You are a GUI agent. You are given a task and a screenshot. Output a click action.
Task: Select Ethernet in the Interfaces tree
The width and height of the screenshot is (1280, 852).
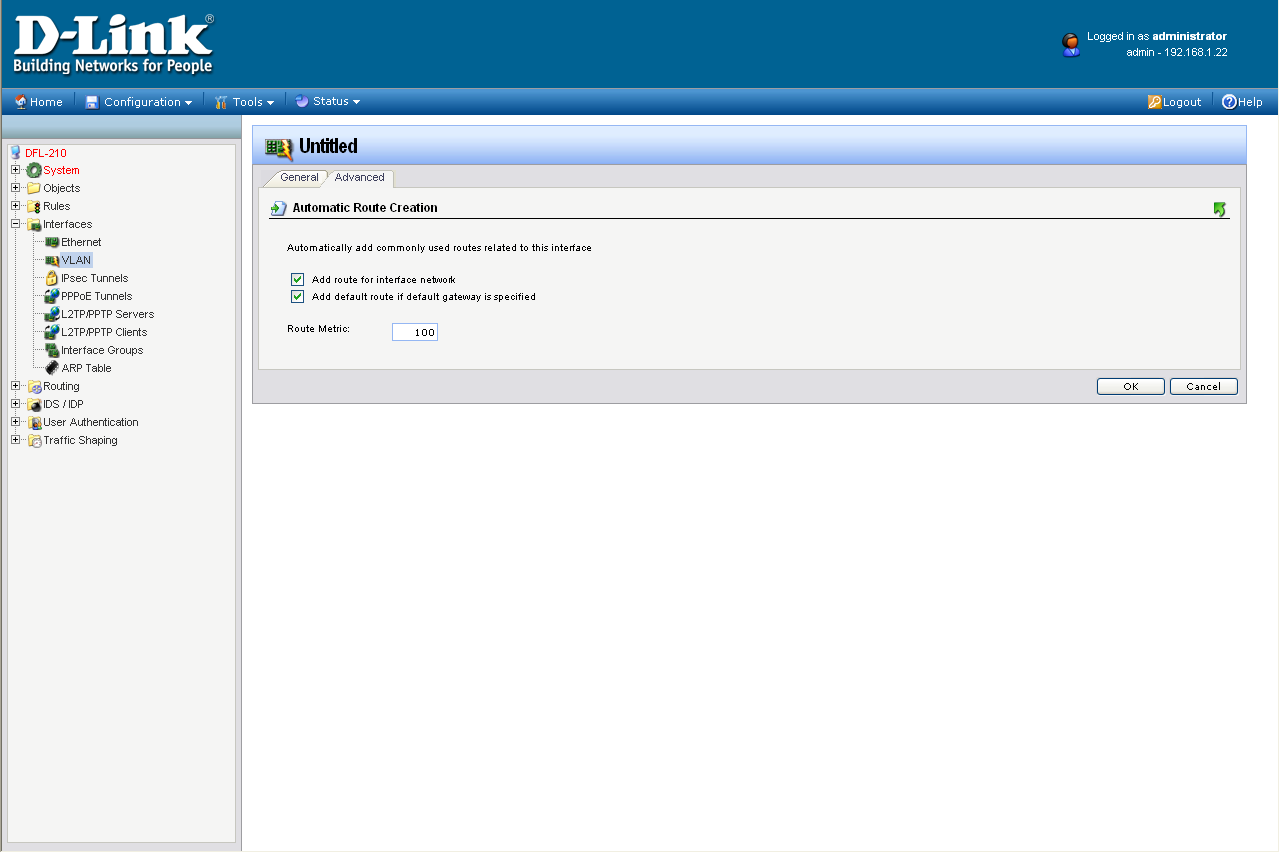(81, 242)
